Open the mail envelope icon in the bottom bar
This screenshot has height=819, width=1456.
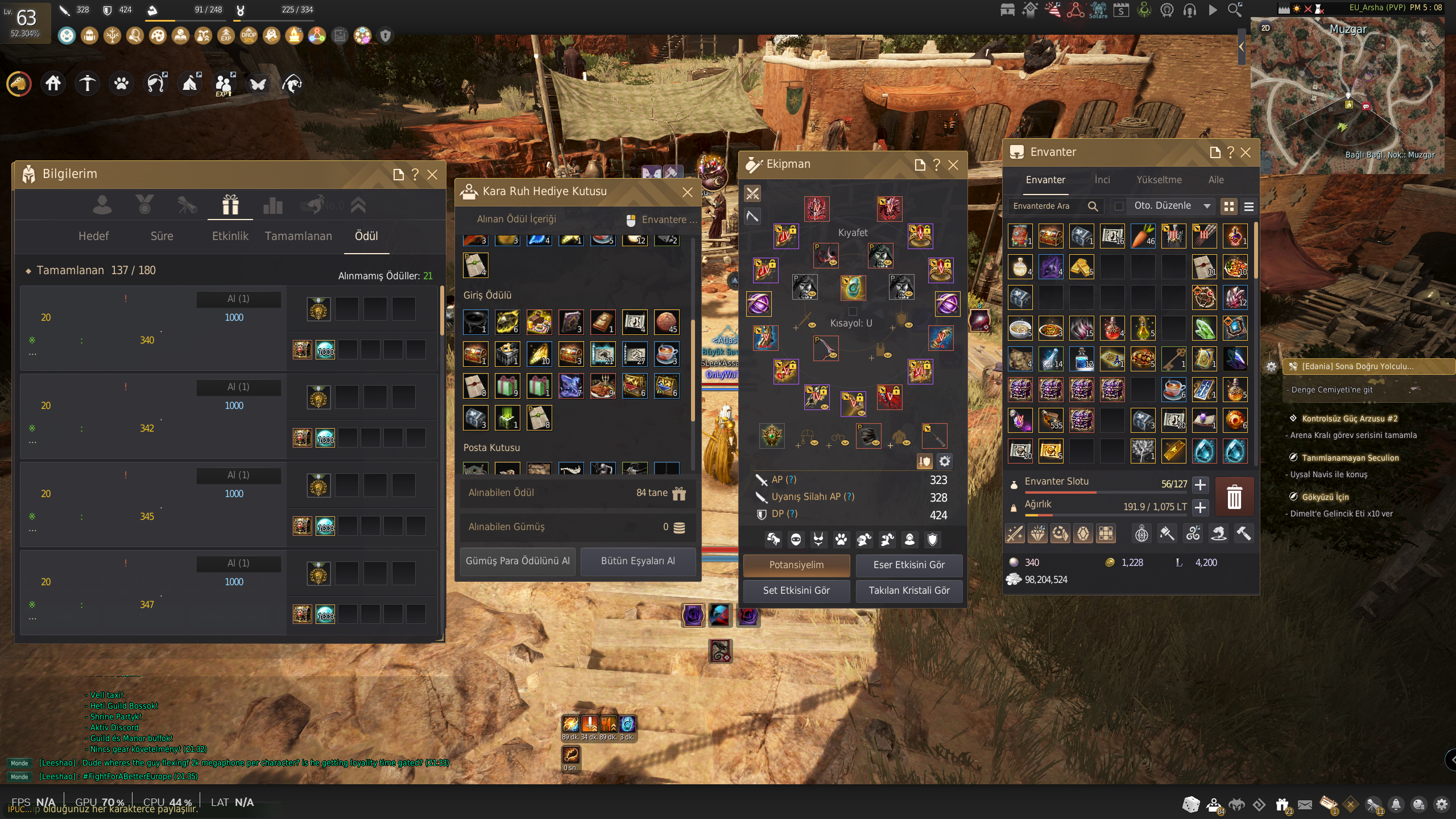click(x=1305, y=804)
